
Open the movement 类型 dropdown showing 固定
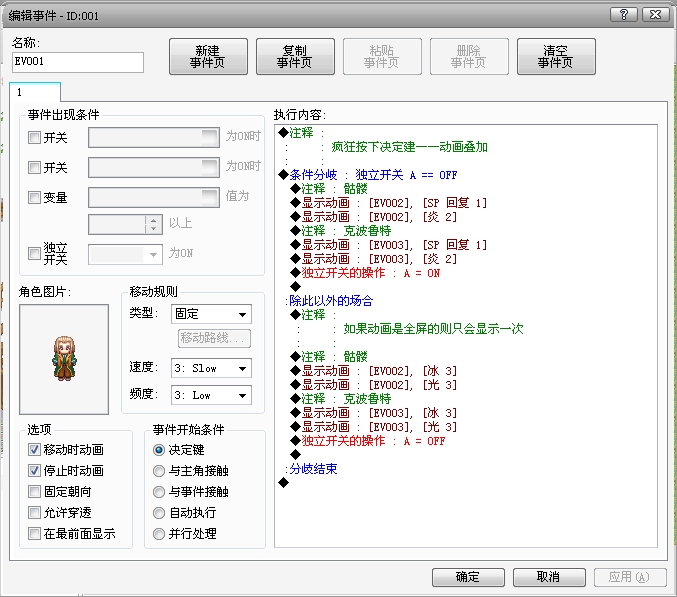click(211, 314)
